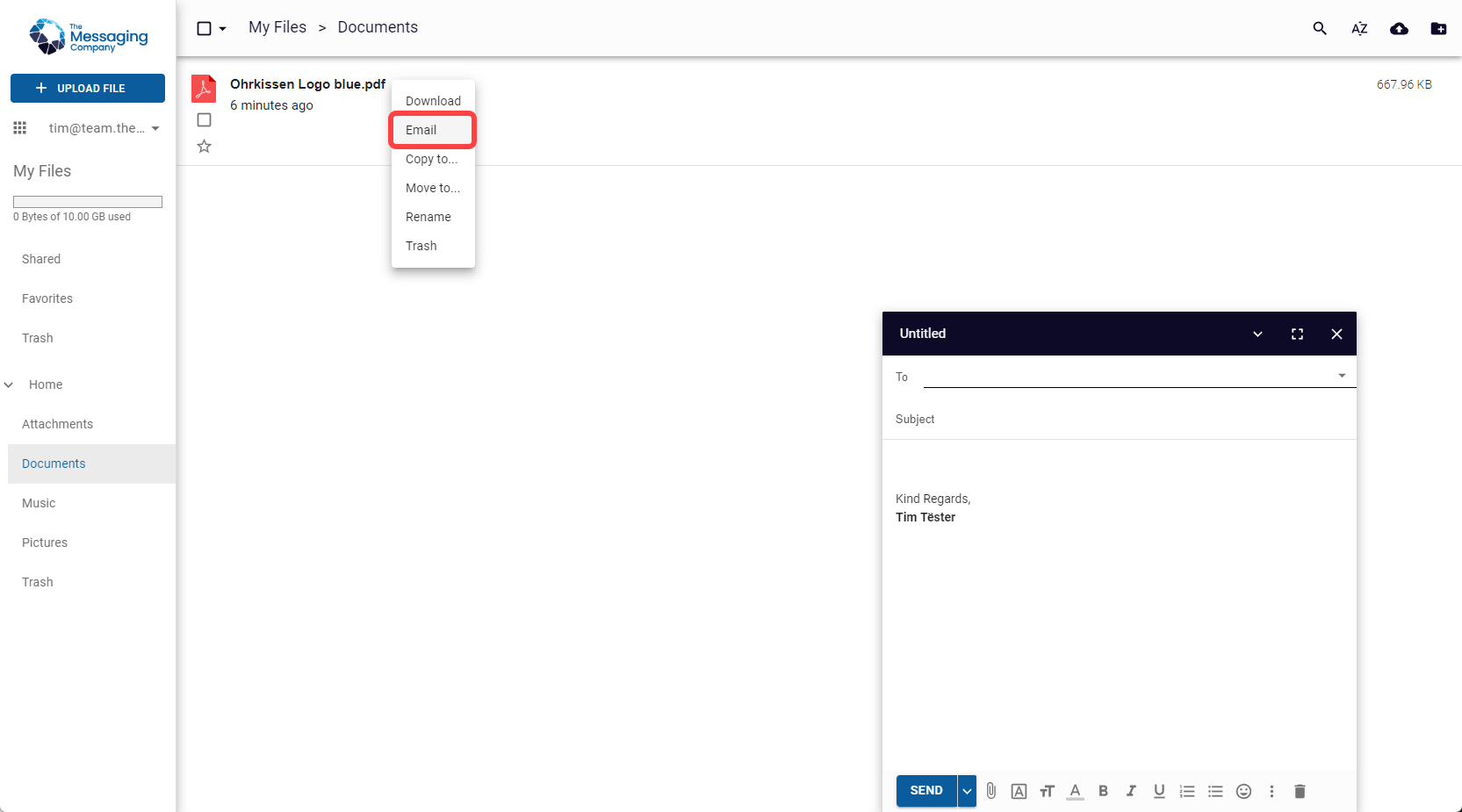The image size is (1462, 812).
Task: Check the checkbox for Ohrkissen Logo blue.pdf
Action: [204, 119]
